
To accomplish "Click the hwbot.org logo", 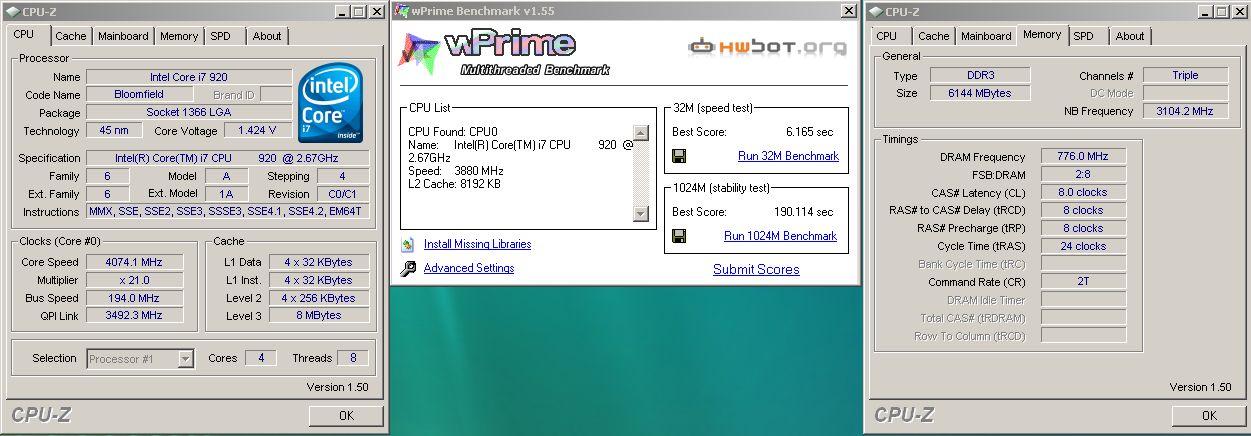I will point(766,46).
